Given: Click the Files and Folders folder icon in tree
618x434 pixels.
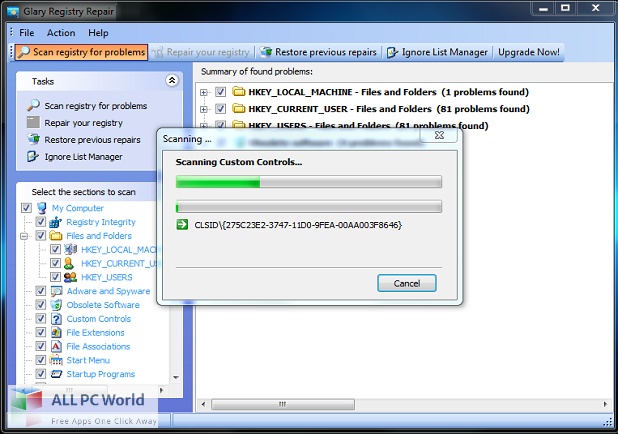Looking at the screenshot, I should (56, 236).
